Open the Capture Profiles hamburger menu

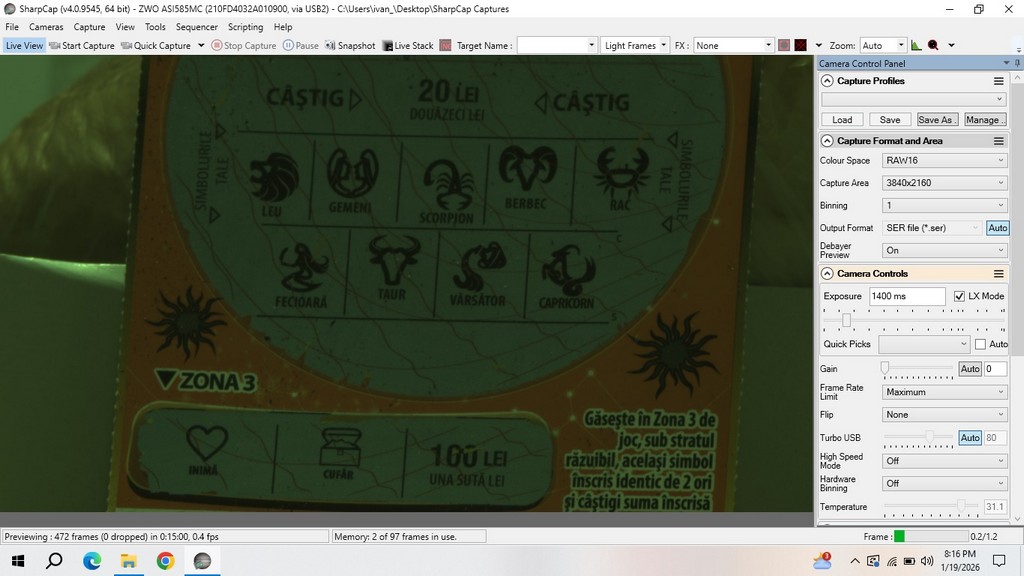998,81
